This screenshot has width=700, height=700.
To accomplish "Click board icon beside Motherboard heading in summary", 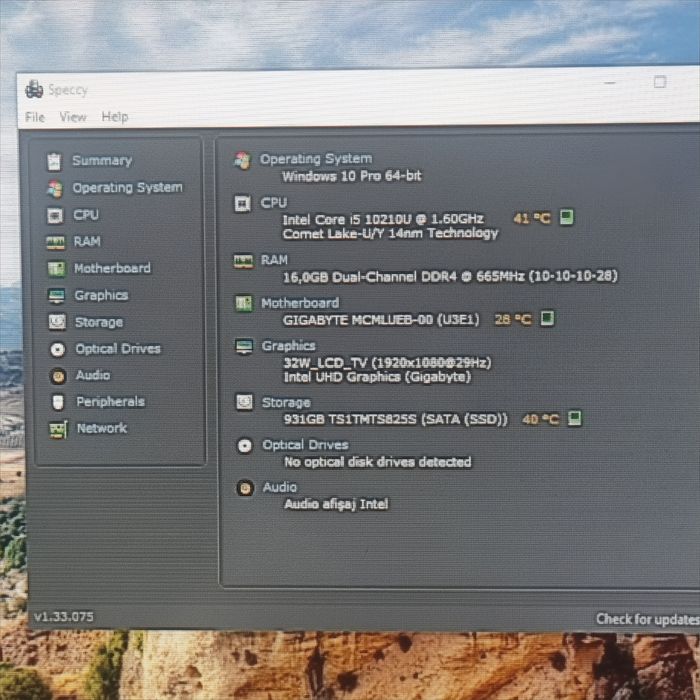I will (x=244, y=304).
